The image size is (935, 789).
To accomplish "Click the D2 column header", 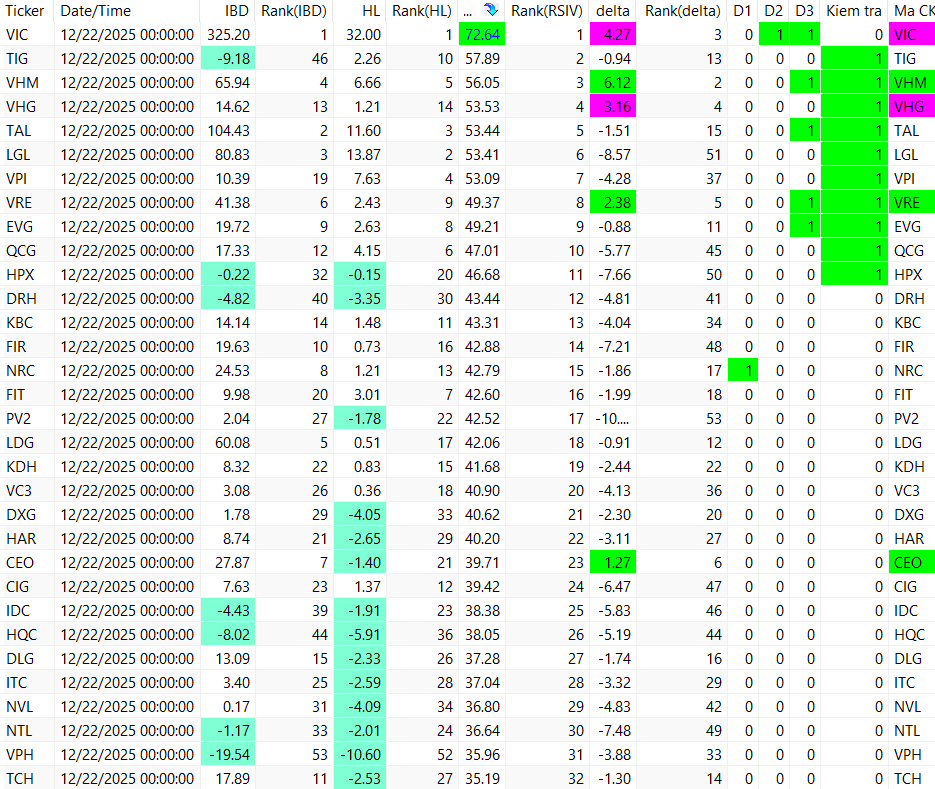I will pyautogui.click(x=773, y=11).
